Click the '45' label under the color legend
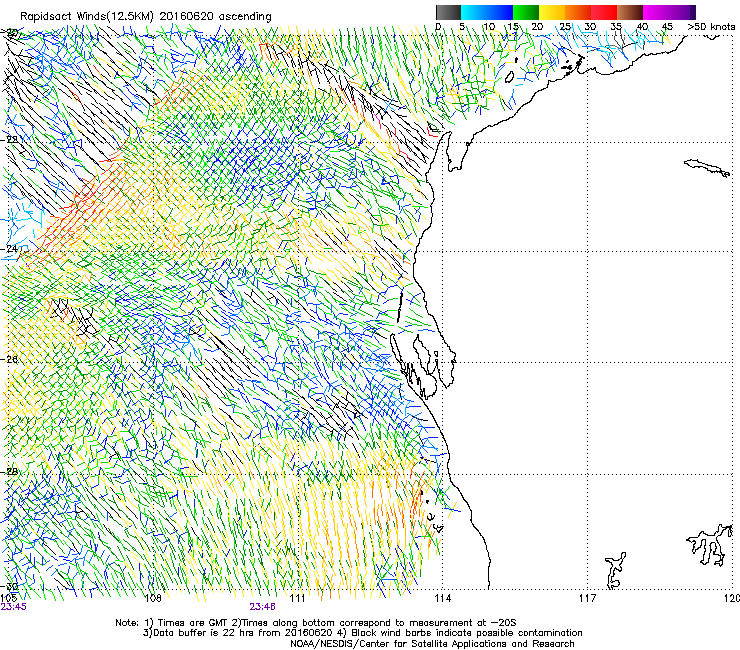This screenshot has height=650, width=740. coord(667,27)
